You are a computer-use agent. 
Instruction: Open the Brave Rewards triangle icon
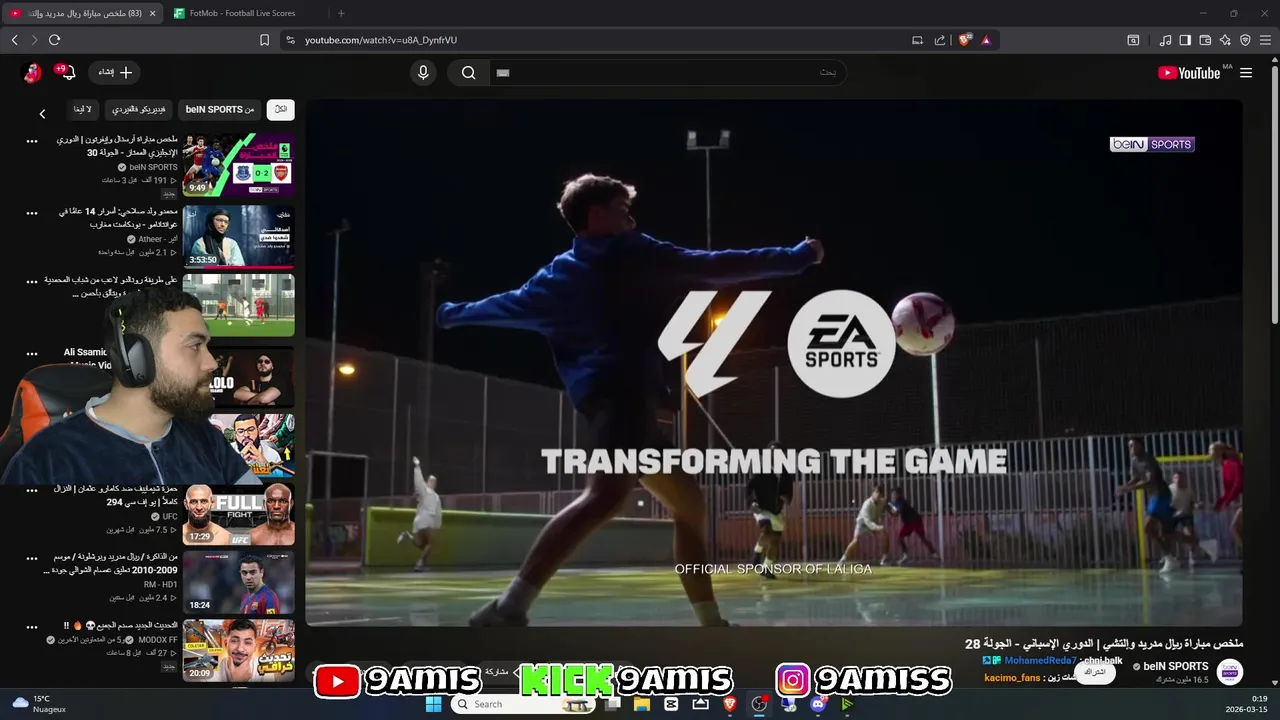986,40
